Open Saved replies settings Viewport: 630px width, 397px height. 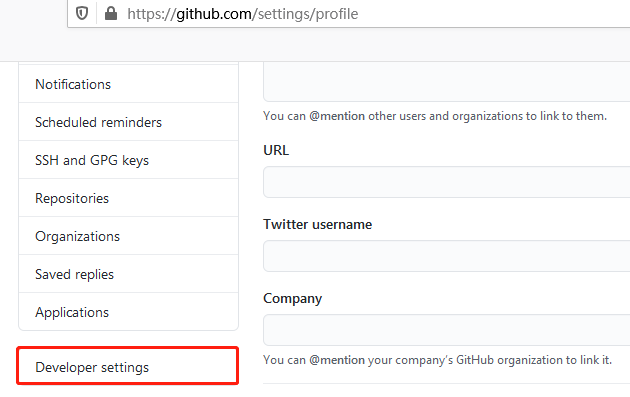click(x=129, y=274)
